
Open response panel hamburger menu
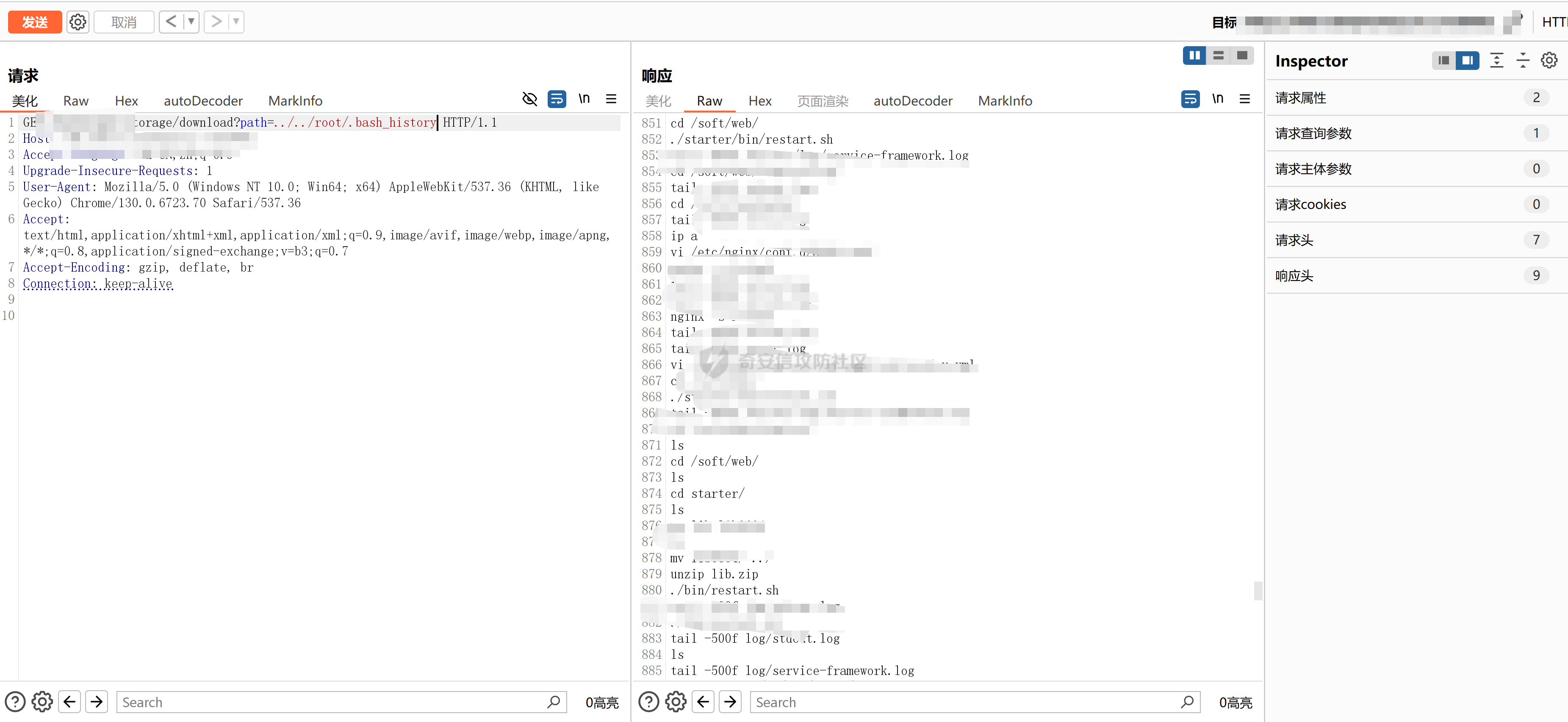pyautogui.click(x=1244, y=99)
